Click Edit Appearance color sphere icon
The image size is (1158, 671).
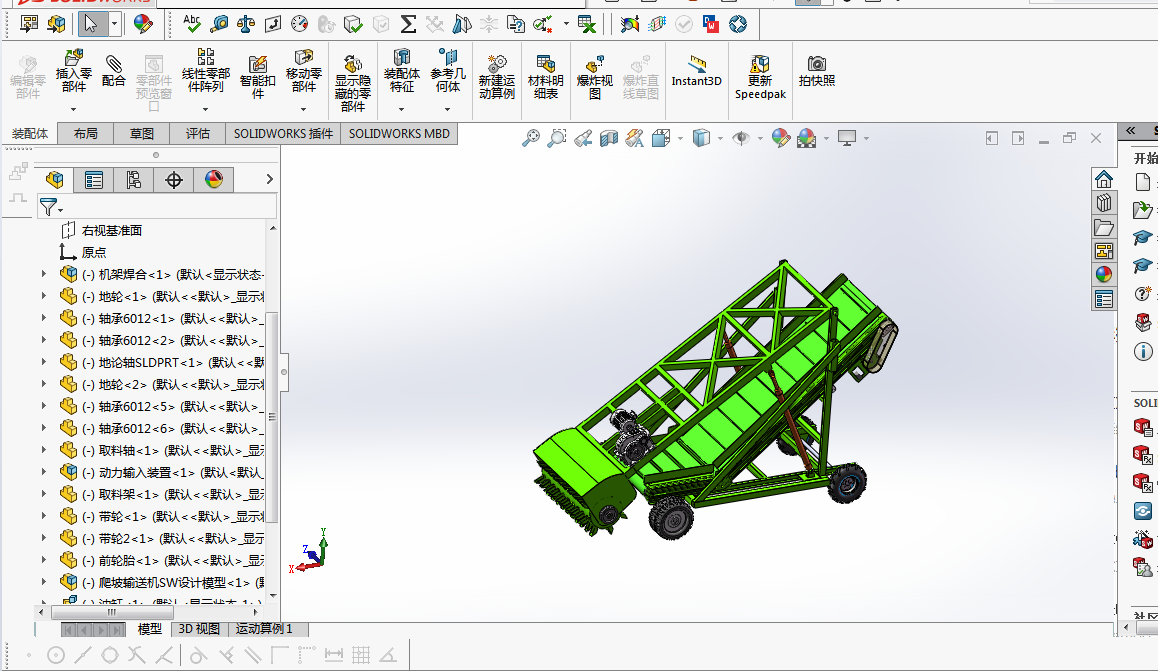(x=781, y=138)
